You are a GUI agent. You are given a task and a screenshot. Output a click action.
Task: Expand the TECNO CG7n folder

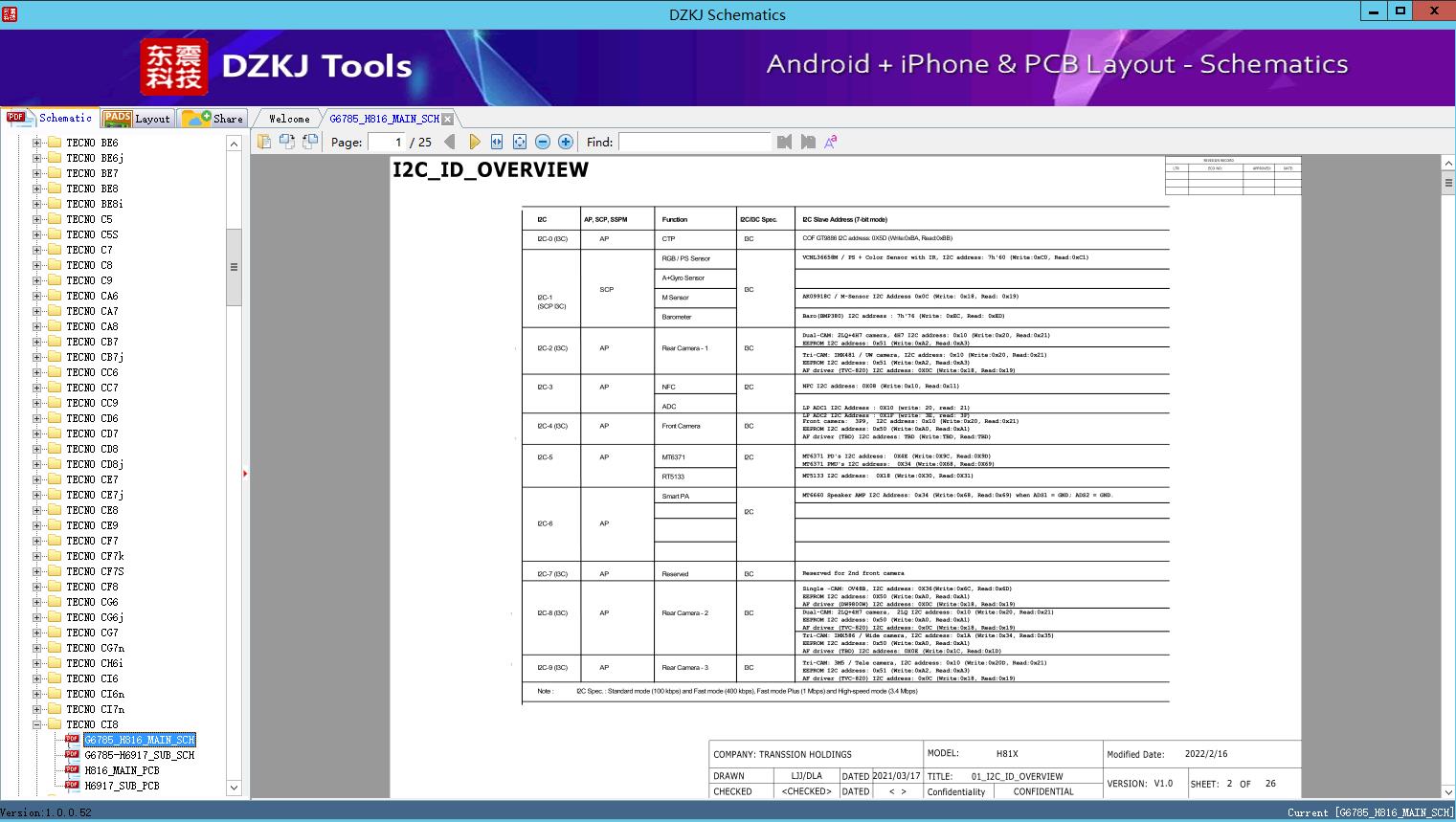(x=37, y=648)
